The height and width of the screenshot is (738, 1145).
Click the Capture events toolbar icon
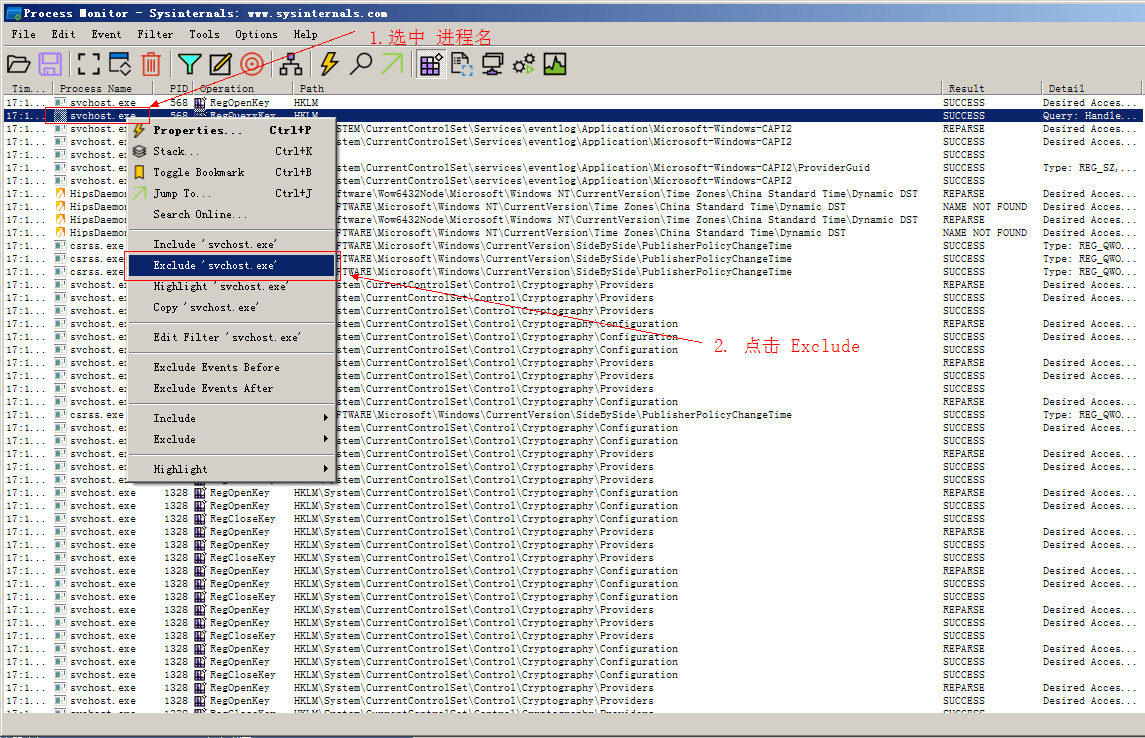89,64
